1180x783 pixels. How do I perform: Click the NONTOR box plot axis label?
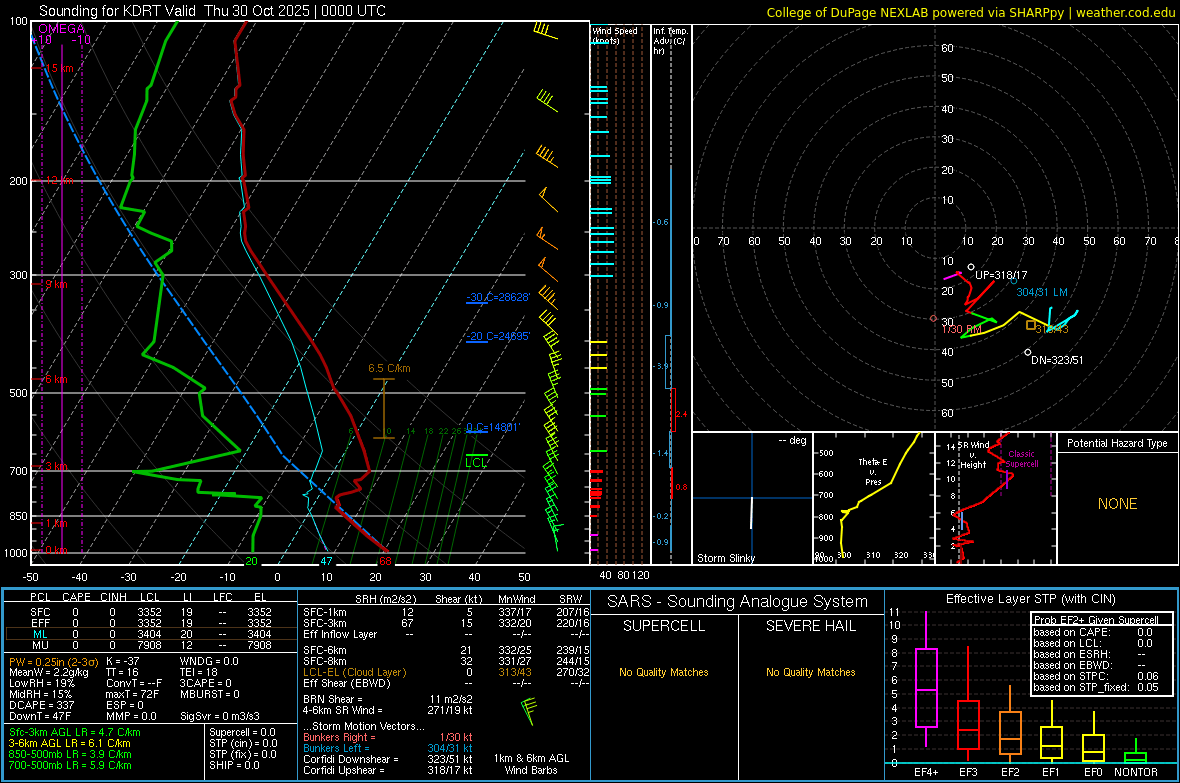coord(1136,772)
